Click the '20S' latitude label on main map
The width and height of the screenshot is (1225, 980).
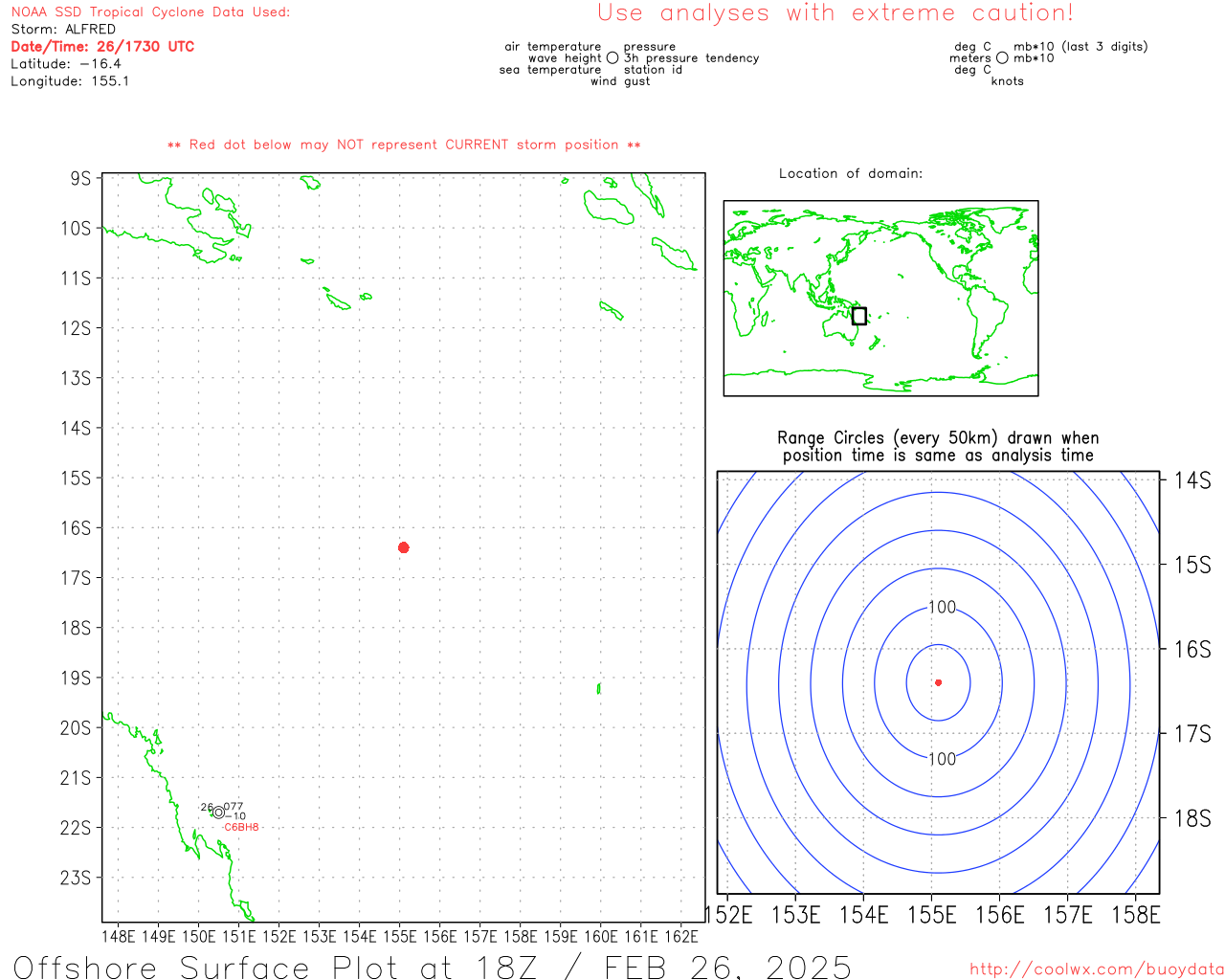[x=76, y=728]
